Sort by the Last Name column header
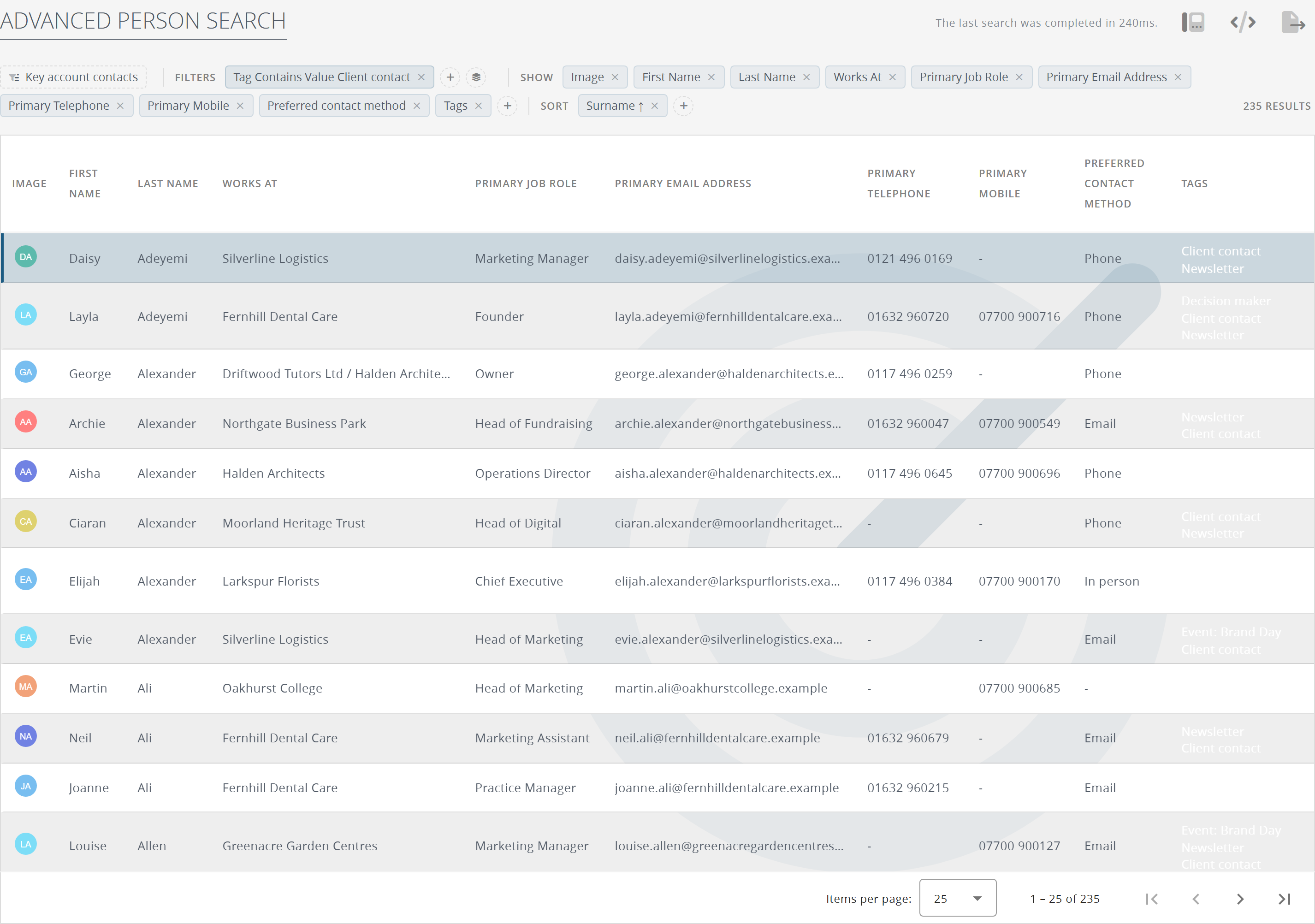 point(168,184)
